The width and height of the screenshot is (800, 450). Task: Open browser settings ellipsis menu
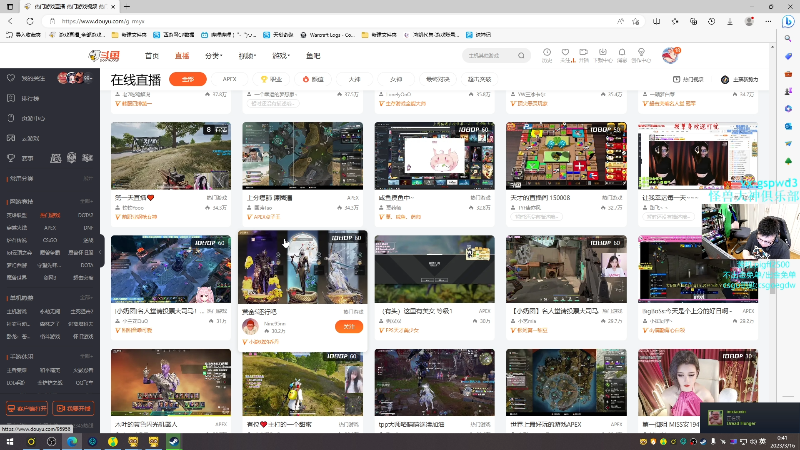point(768,21)
